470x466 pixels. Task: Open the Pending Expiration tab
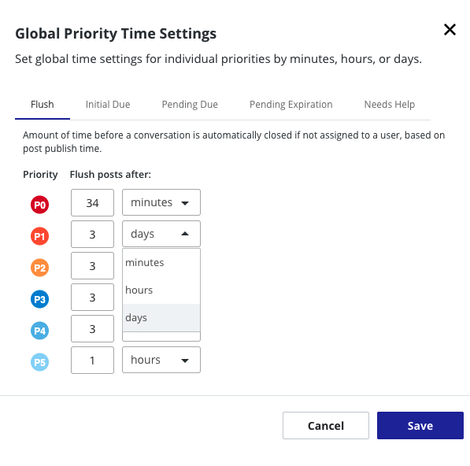291,104
